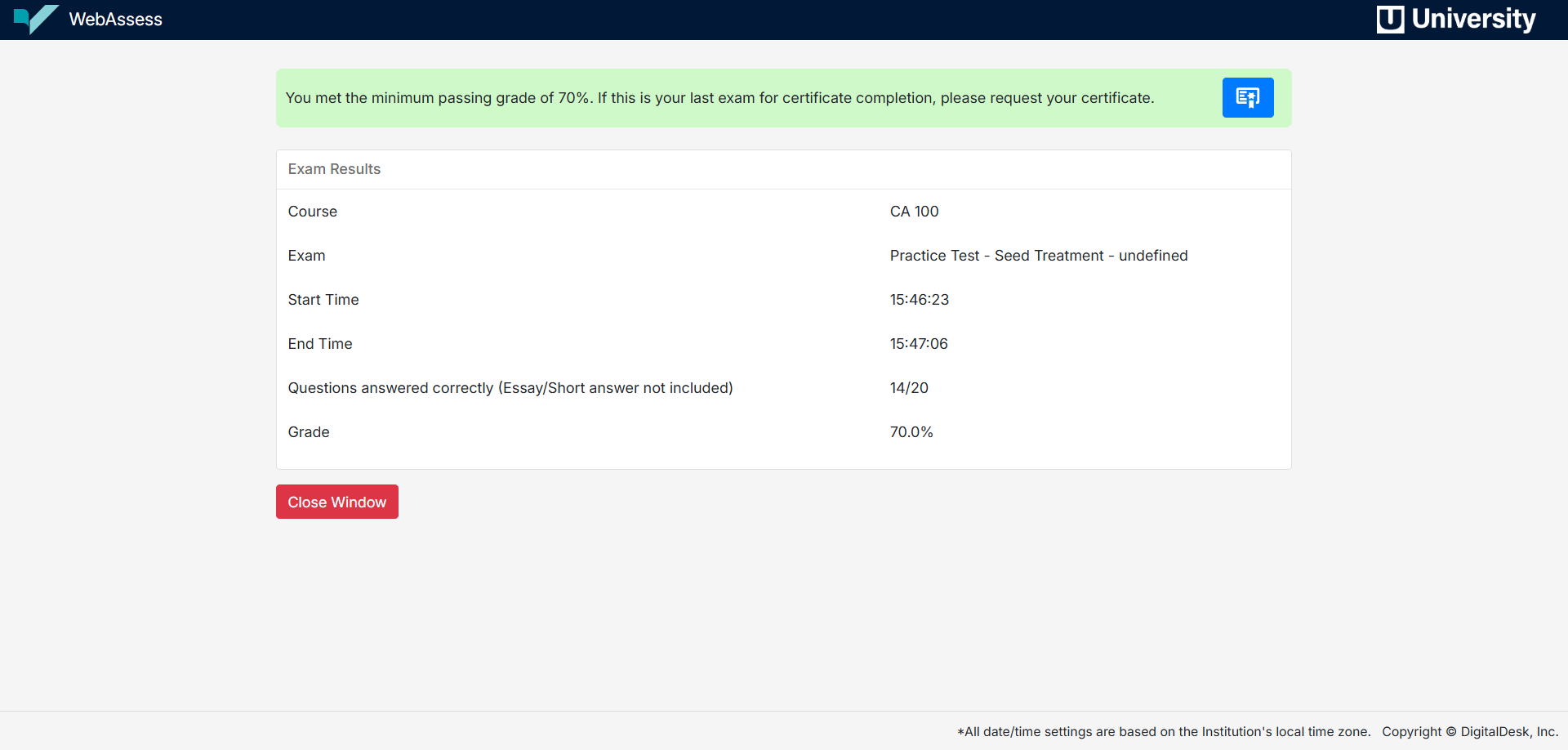Click the CA 100 course value

(914, 212)
